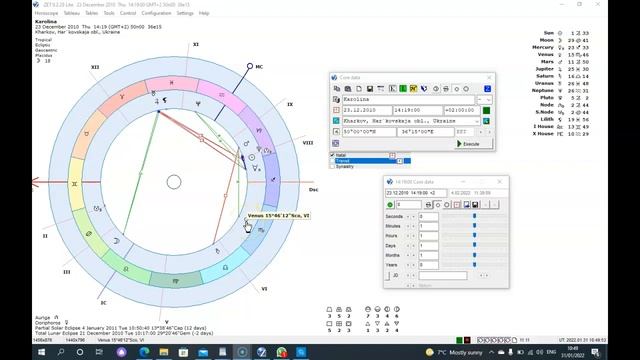The image size is (640, 360).
Task: Open the Tableau menu
Action: pos(71,13)
